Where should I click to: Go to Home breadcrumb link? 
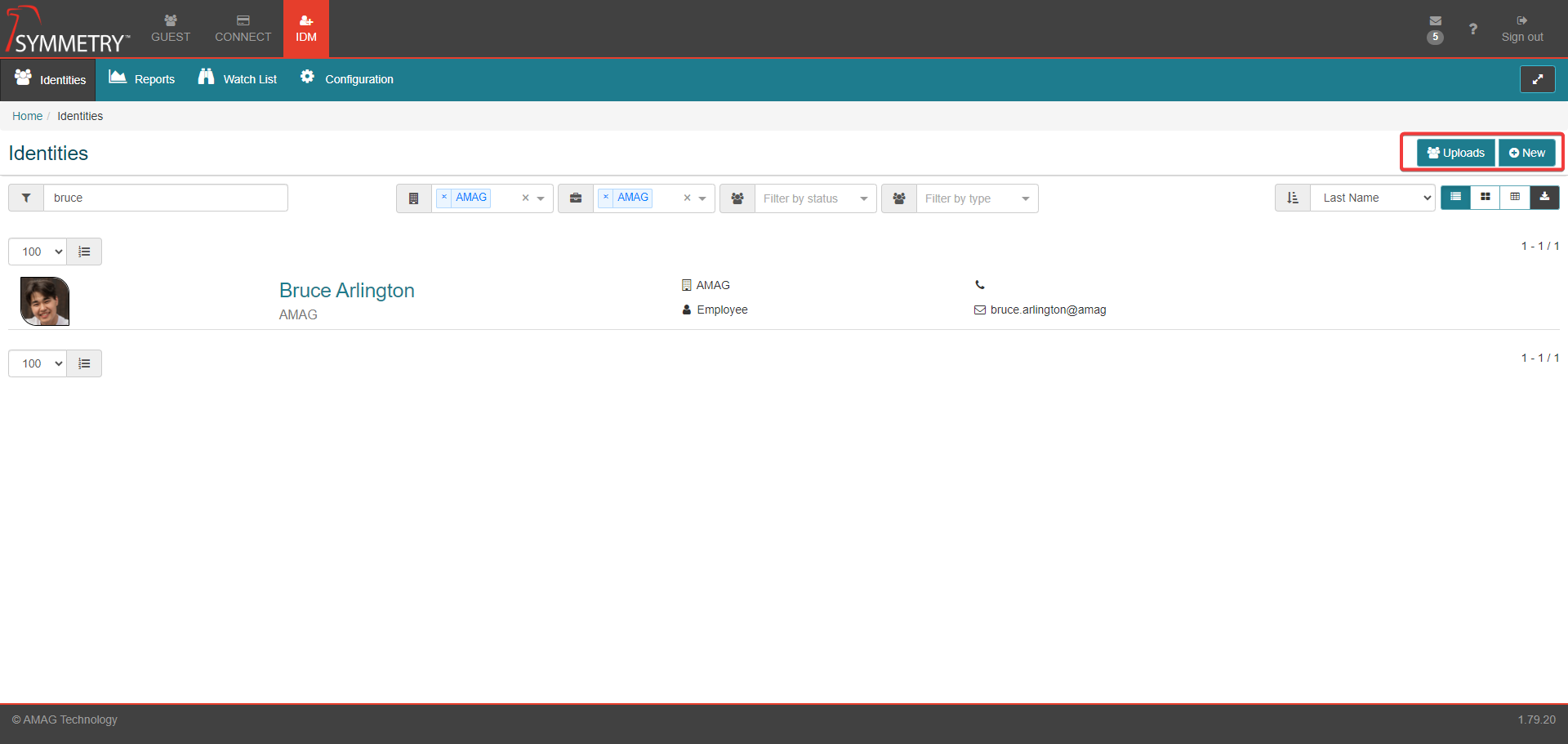click(27, 116)
